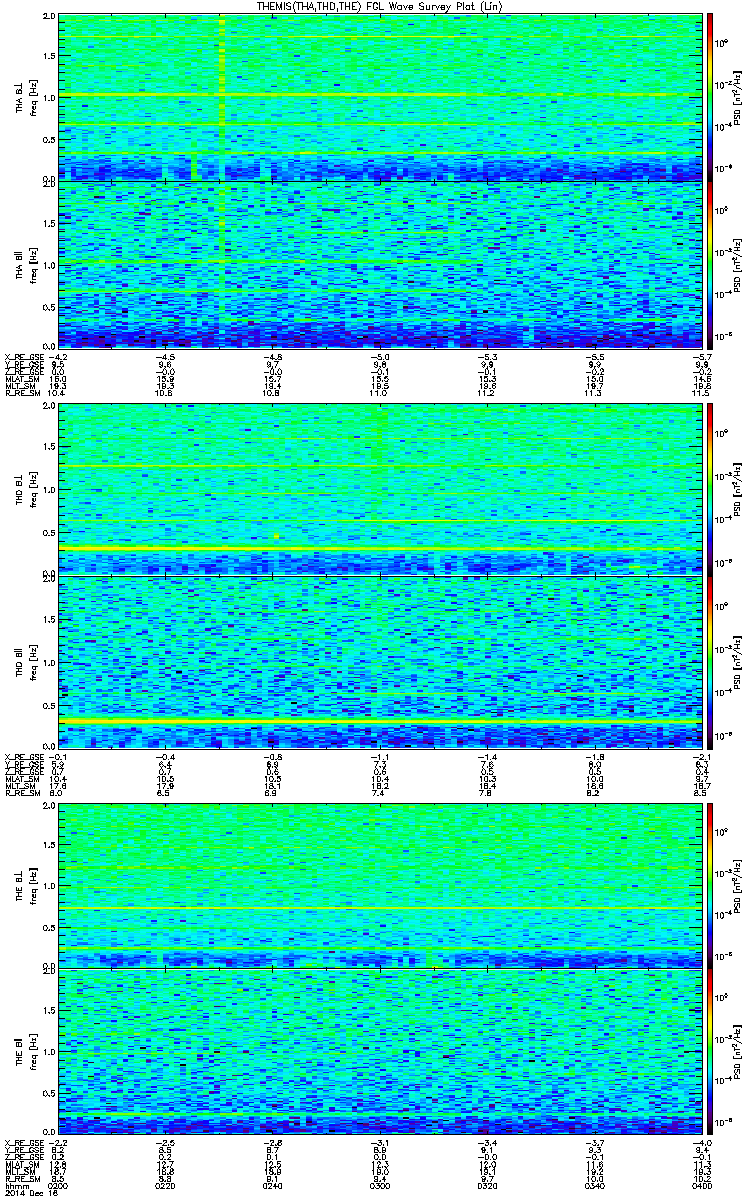
Task: Click the '2.0' top tick of THD B⊥ axis
Action: click(49, 408)
